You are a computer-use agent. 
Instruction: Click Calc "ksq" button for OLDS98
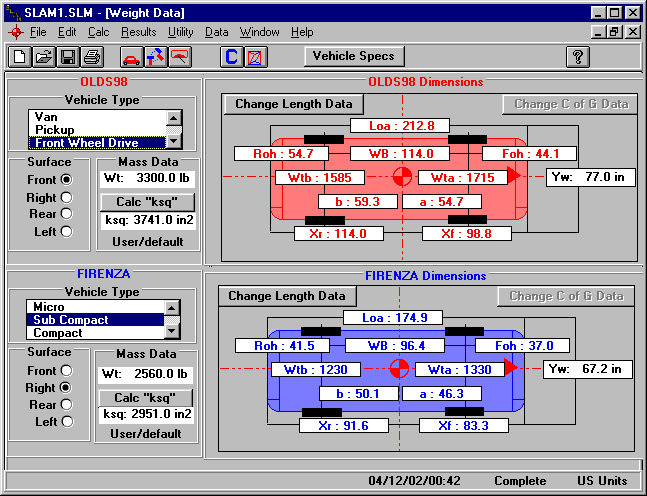[x=147, y=202]
